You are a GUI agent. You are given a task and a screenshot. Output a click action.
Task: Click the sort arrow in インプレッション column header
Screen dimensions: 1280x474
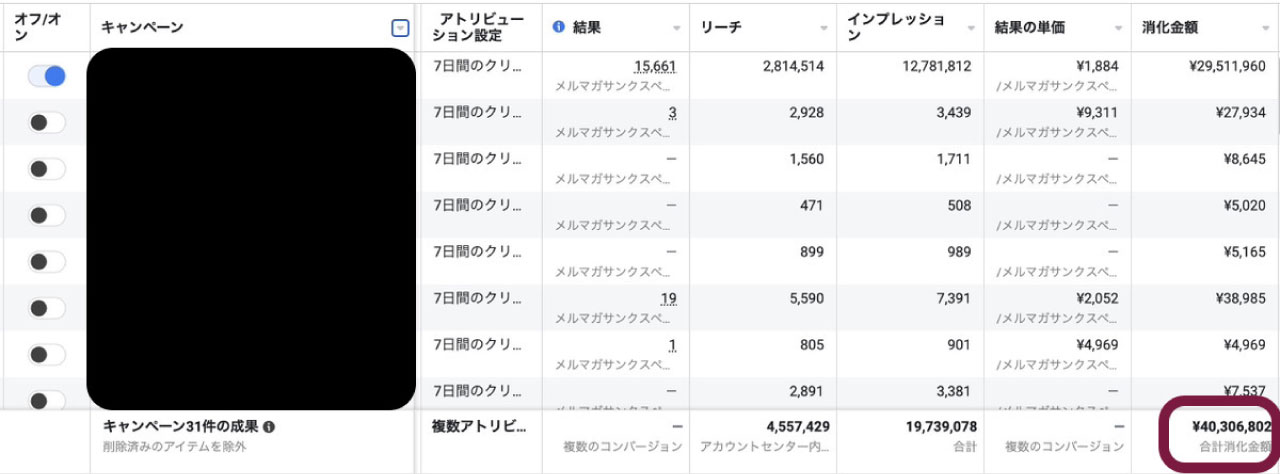point(972,28)
